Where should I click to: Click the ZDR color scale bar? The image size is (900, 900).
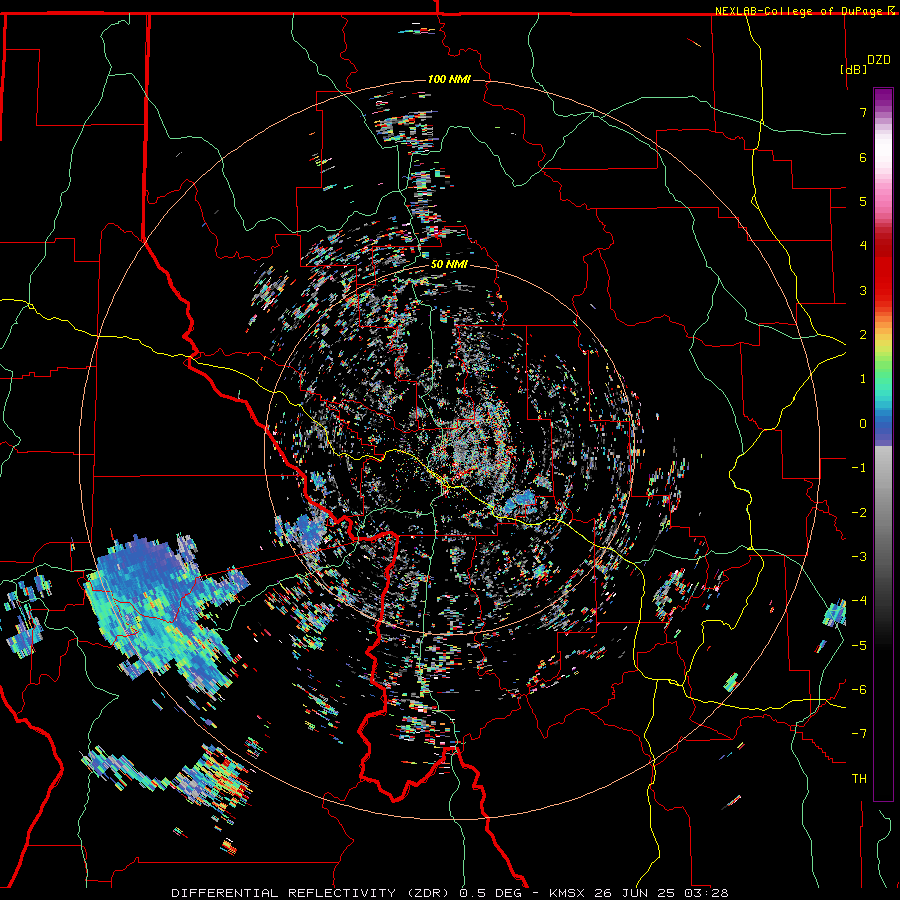click(x=883, y=444)
